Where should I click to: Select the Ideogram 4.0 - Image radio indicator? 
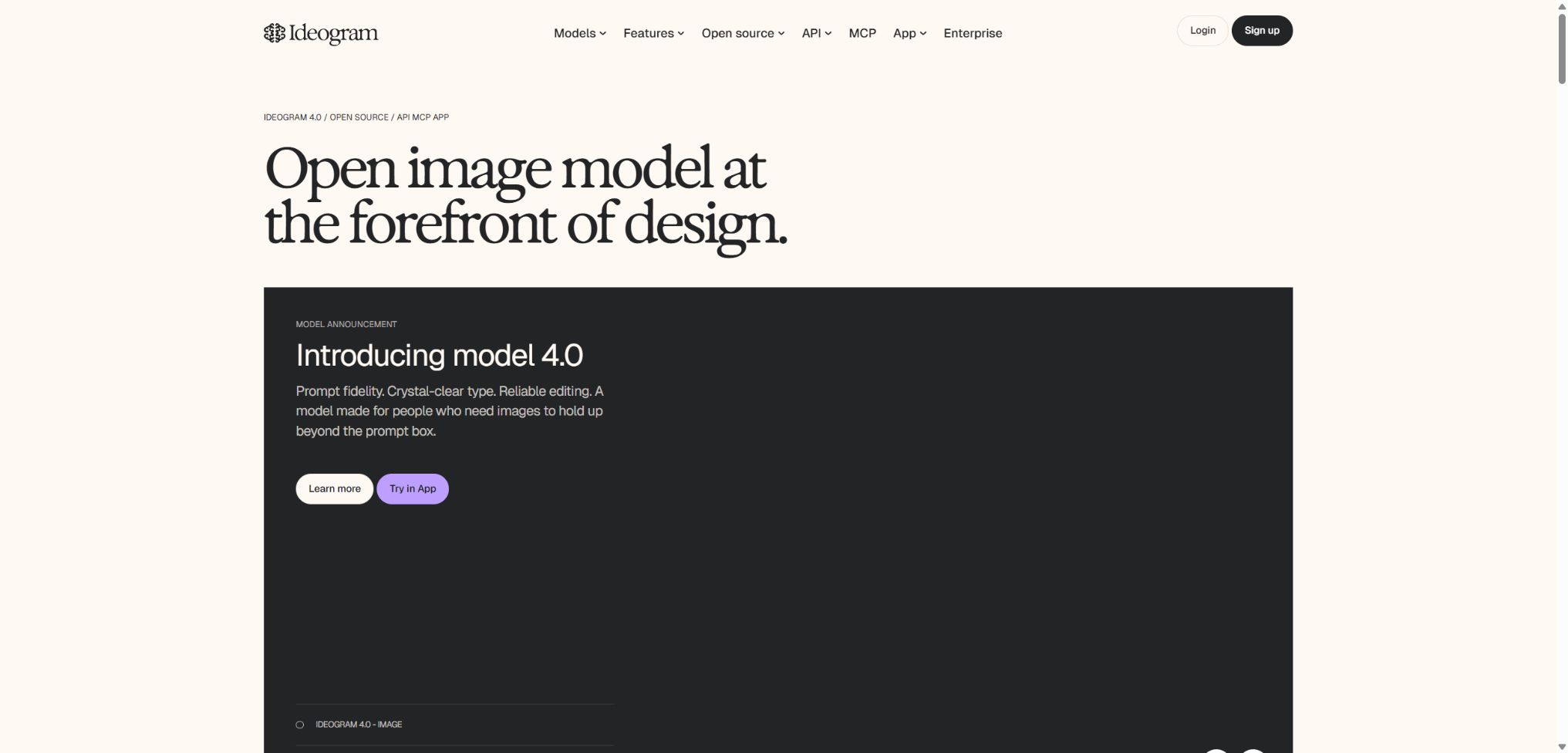coord(300,725)
